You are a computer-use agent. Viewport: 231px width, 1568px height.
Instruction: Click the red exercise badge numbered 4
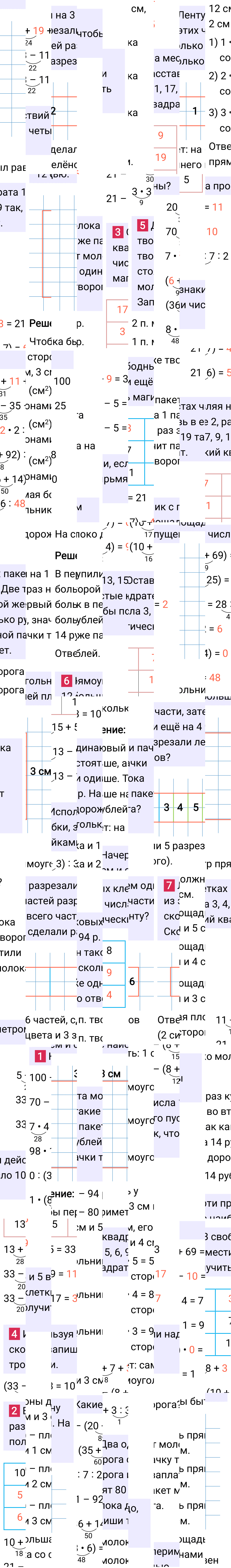pos(14,1334)
